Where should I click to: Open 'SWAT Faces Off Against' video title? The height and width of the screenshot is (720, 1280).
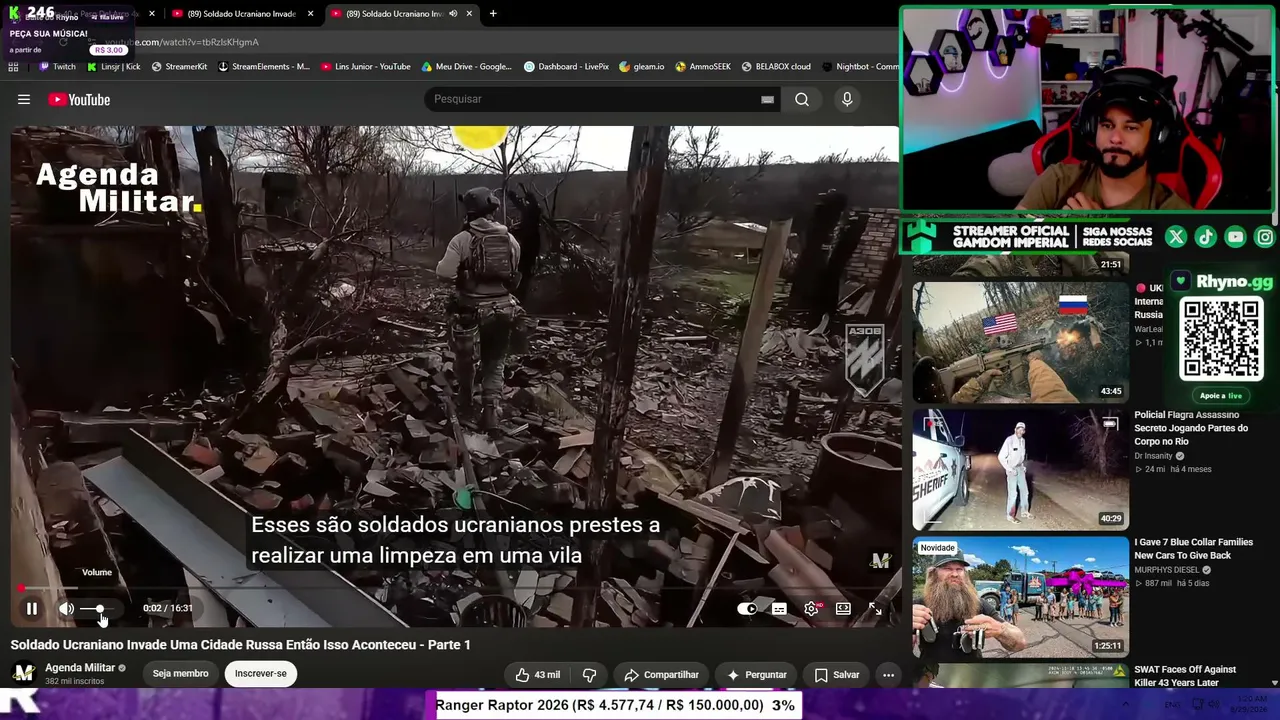coord(1185,676)
